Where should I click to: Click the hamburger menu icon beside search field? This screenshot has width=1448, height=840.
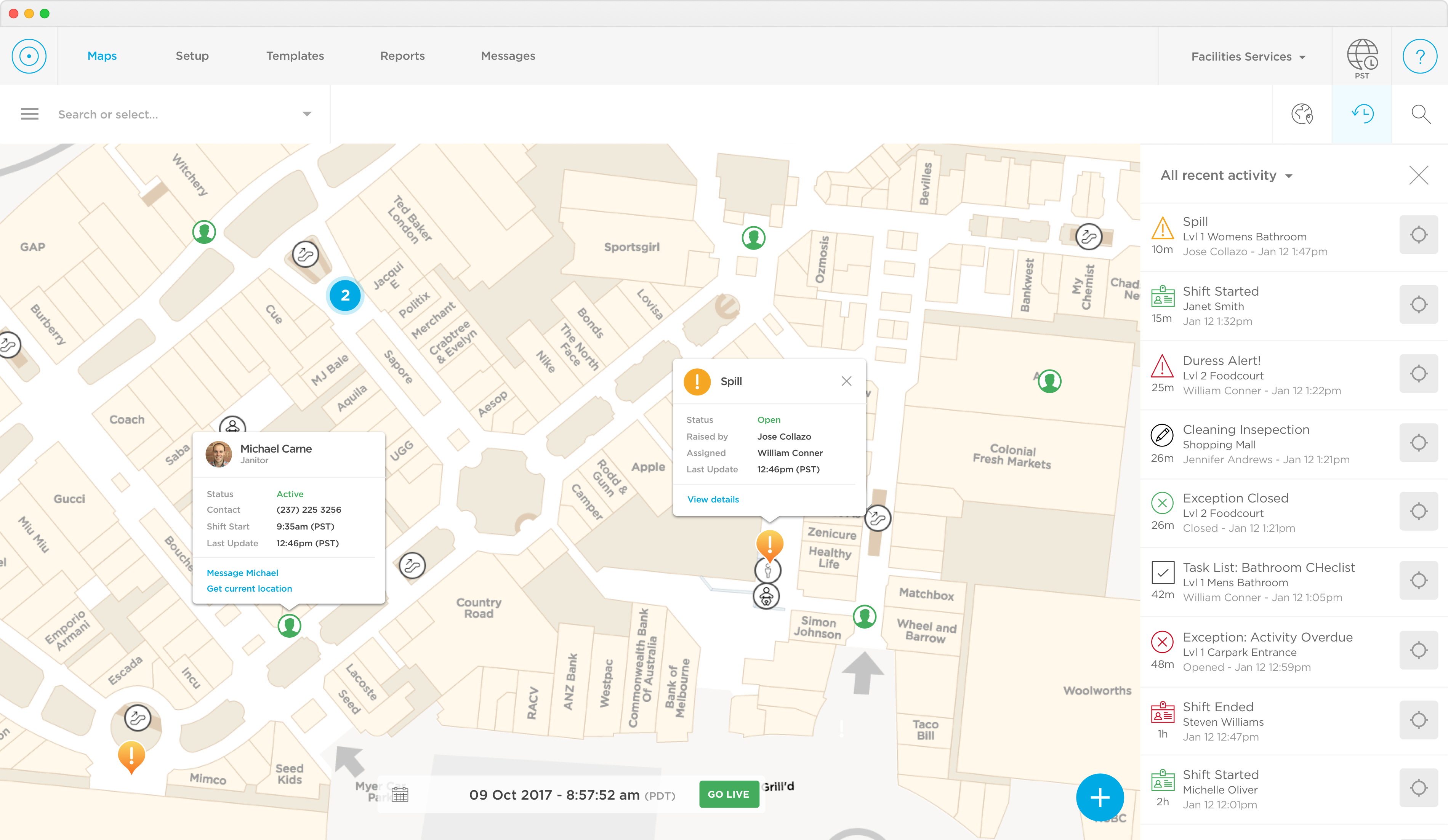click(29, 114)
